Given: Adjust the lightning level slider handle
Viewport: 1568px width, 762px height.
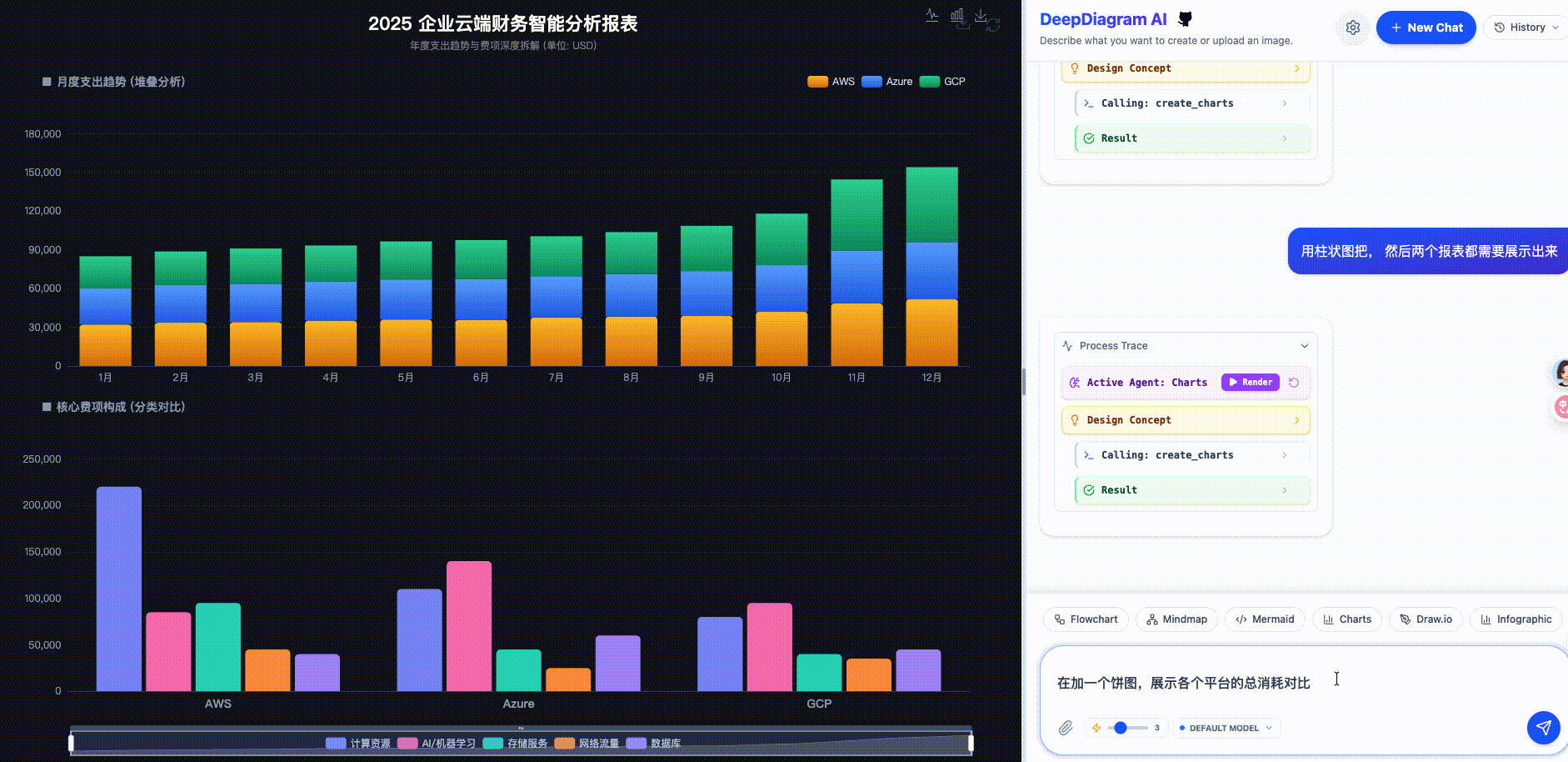Looking at the screenshot, I should 1121,728.
